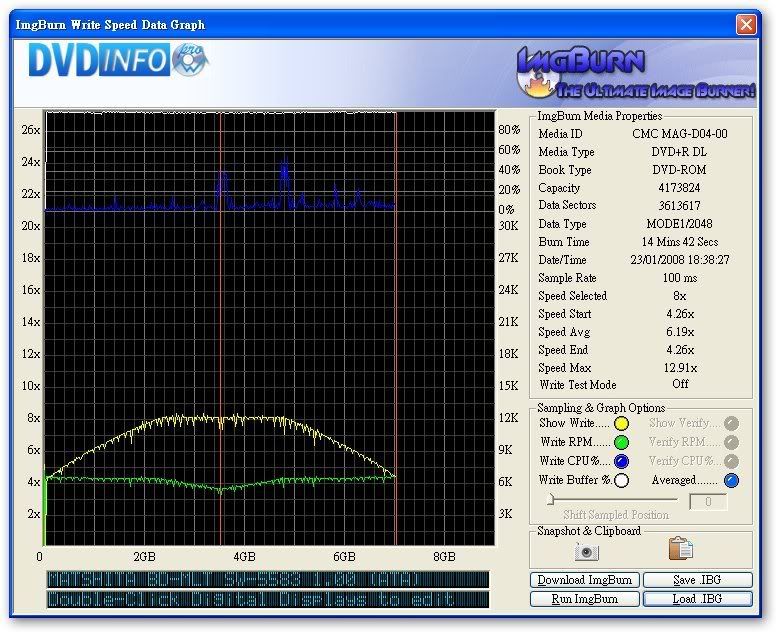Click the Book Type value DVD-ROM
776x632 pixels.
(679, 170)
